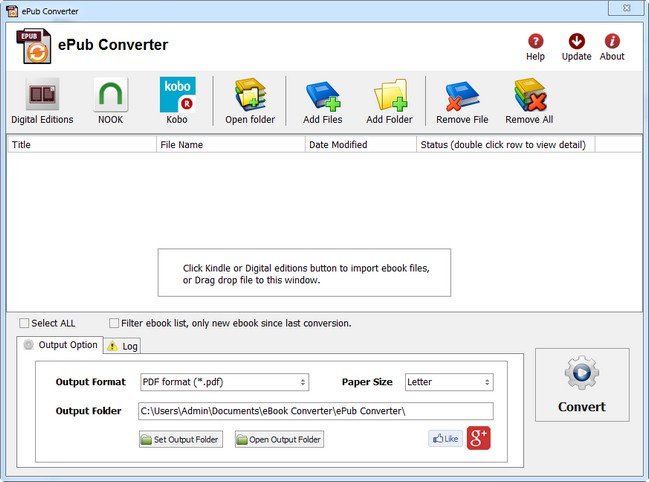Import books from Digital Editions

pyautogui.click(x=42, y=101)
